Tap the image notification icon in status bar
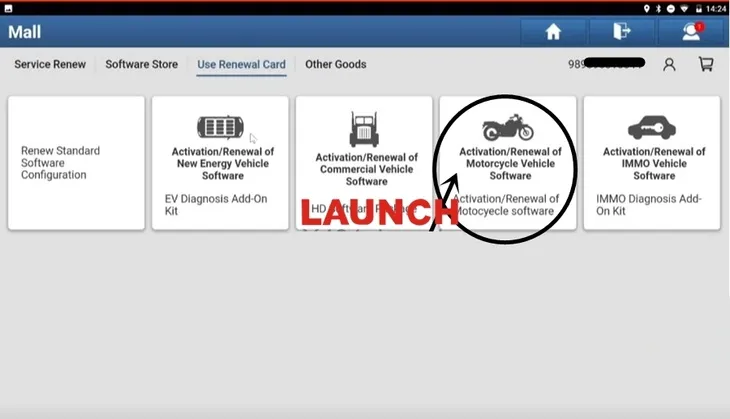730x419 pixels. pos(8,8)
